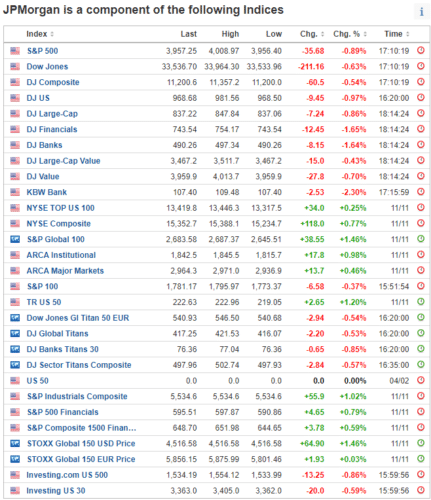Click the time value 16:35:00
This screenshot has height=500, width=431.
[394, 365]
